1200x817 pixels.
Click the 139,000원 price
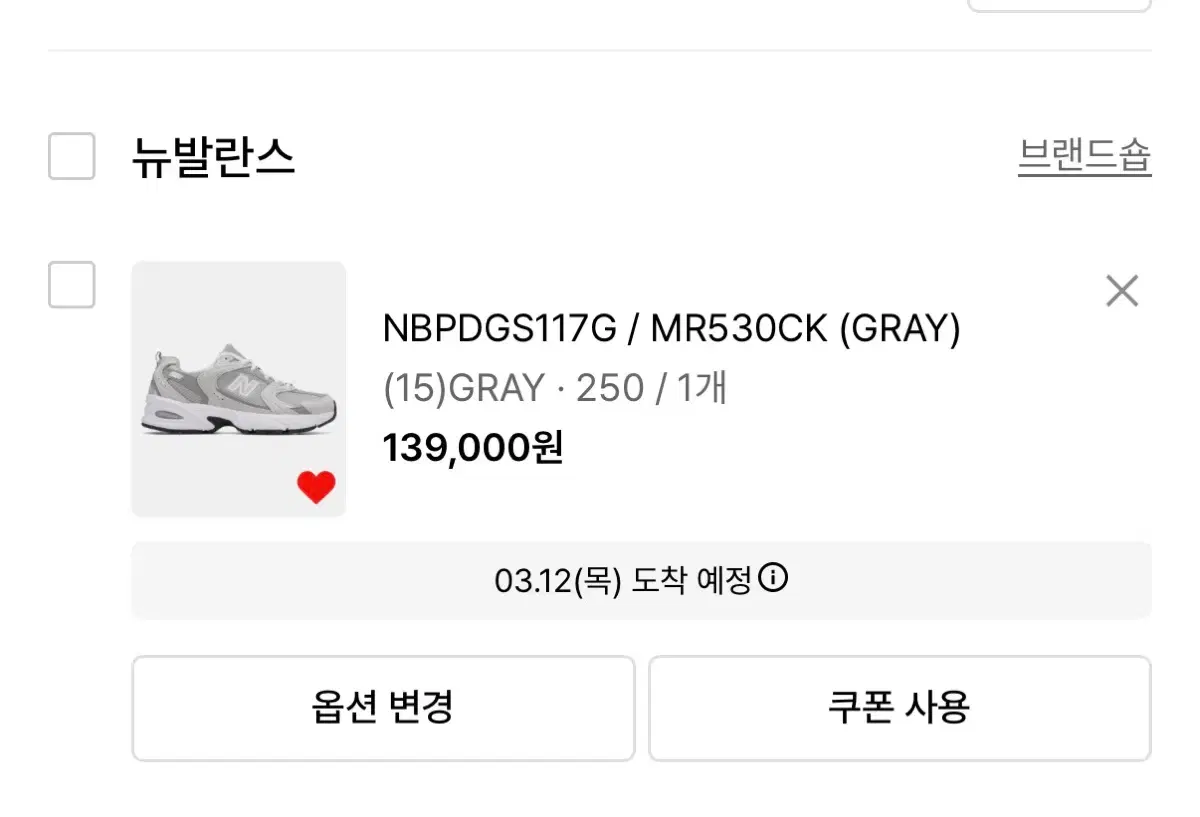(x=474, y=448)
